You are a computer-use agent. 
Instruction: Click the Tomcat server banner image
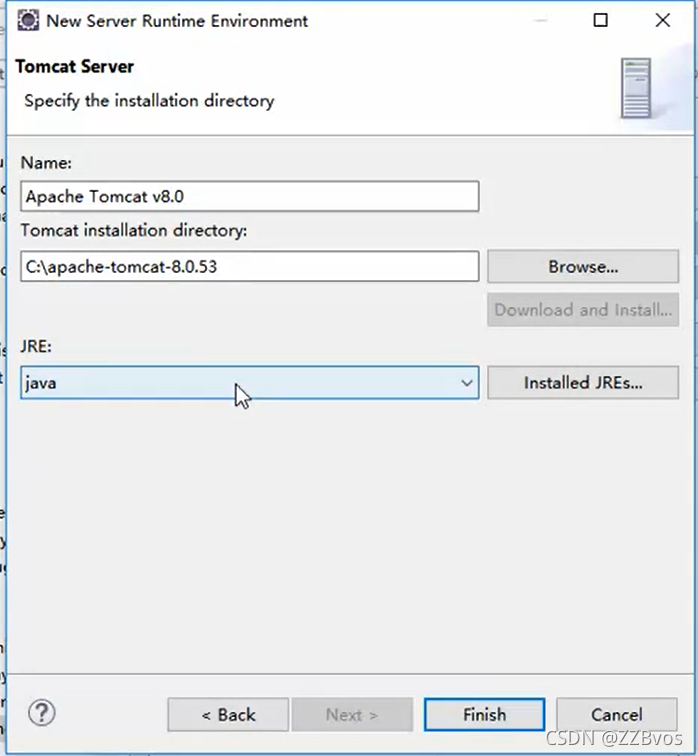636,88
